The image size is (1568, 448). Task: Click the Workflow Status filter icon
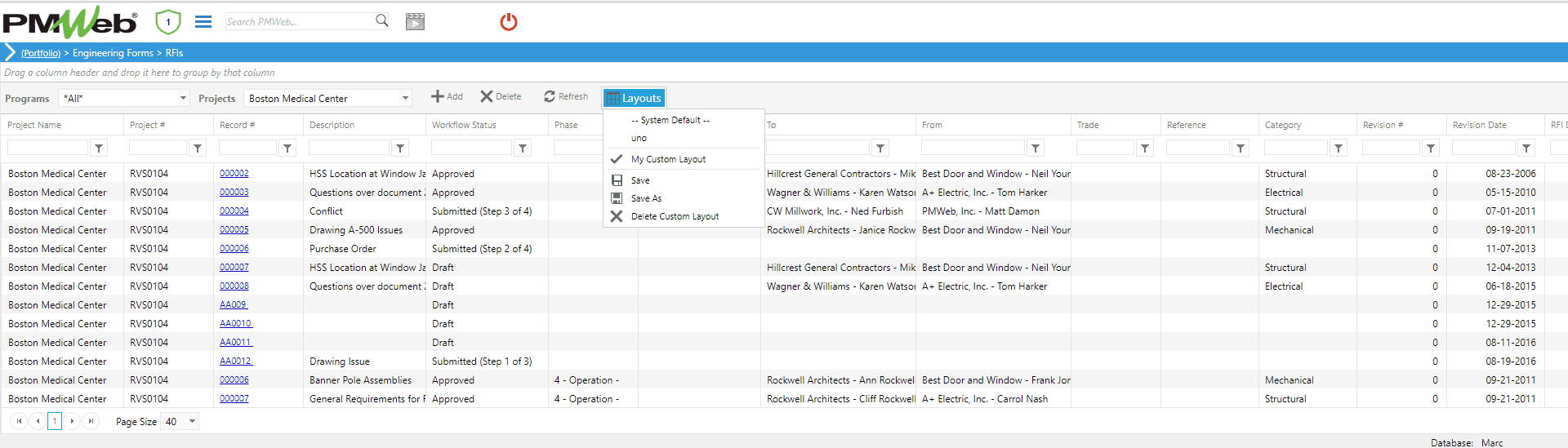tap(523, 149)
